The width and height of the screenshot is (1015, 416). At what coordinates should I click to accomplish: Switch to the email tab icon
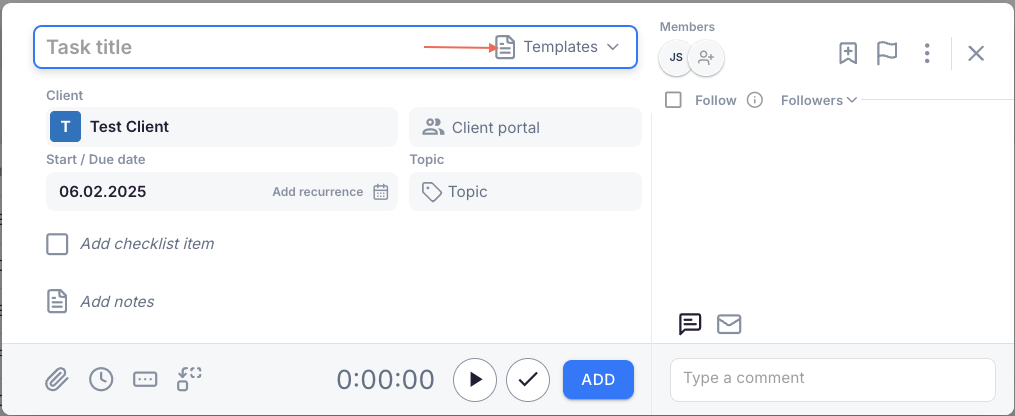(729, 324)
